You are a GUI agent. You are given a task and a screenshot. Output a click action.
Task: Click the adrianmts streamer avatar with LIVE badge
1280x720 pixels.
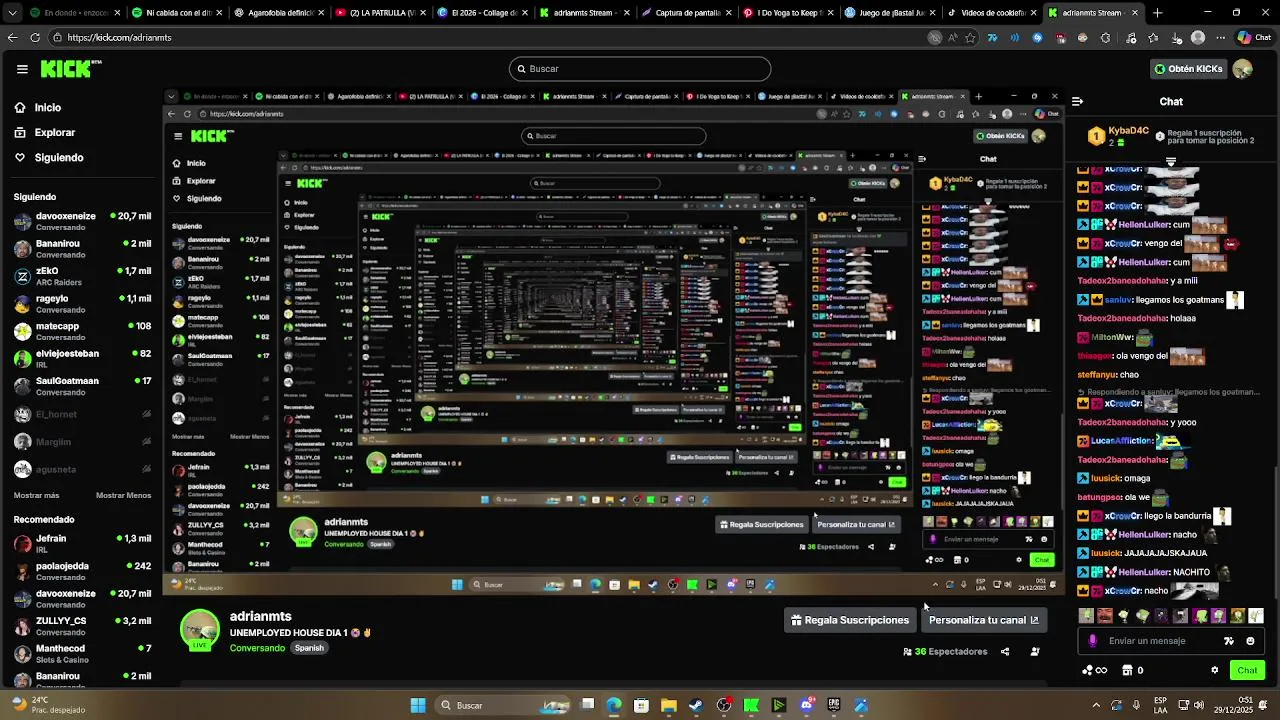[200, 631]
